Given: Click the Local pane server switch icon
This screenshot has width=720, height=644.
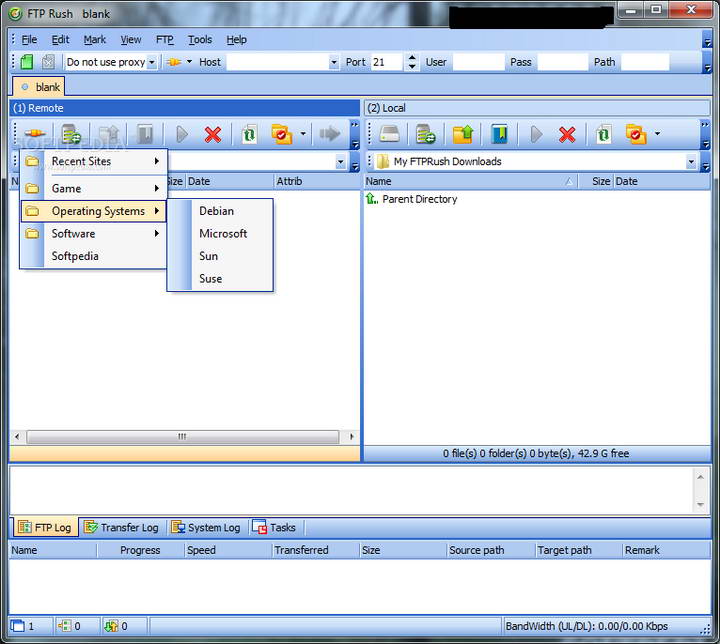Looking at the screenshot, I should (x=425, y=134).
